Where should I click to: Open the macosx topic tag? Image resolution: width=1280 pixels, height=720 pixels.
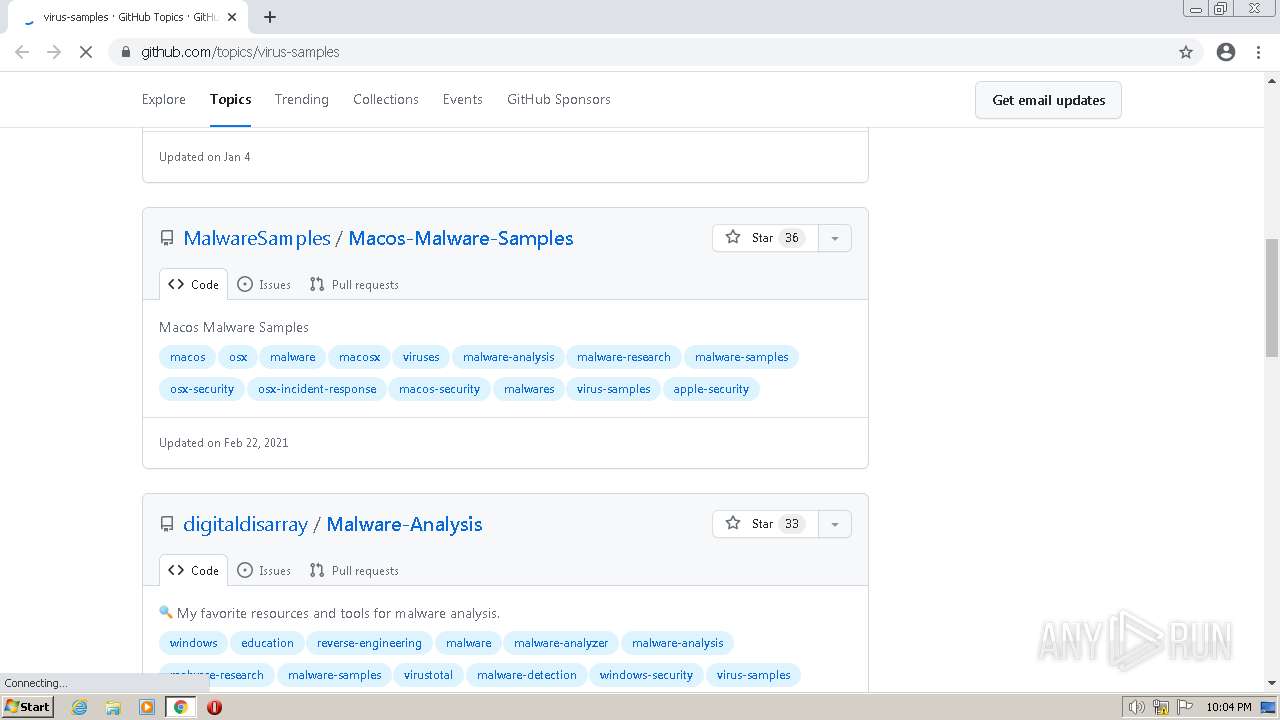(x=359, y=357)
